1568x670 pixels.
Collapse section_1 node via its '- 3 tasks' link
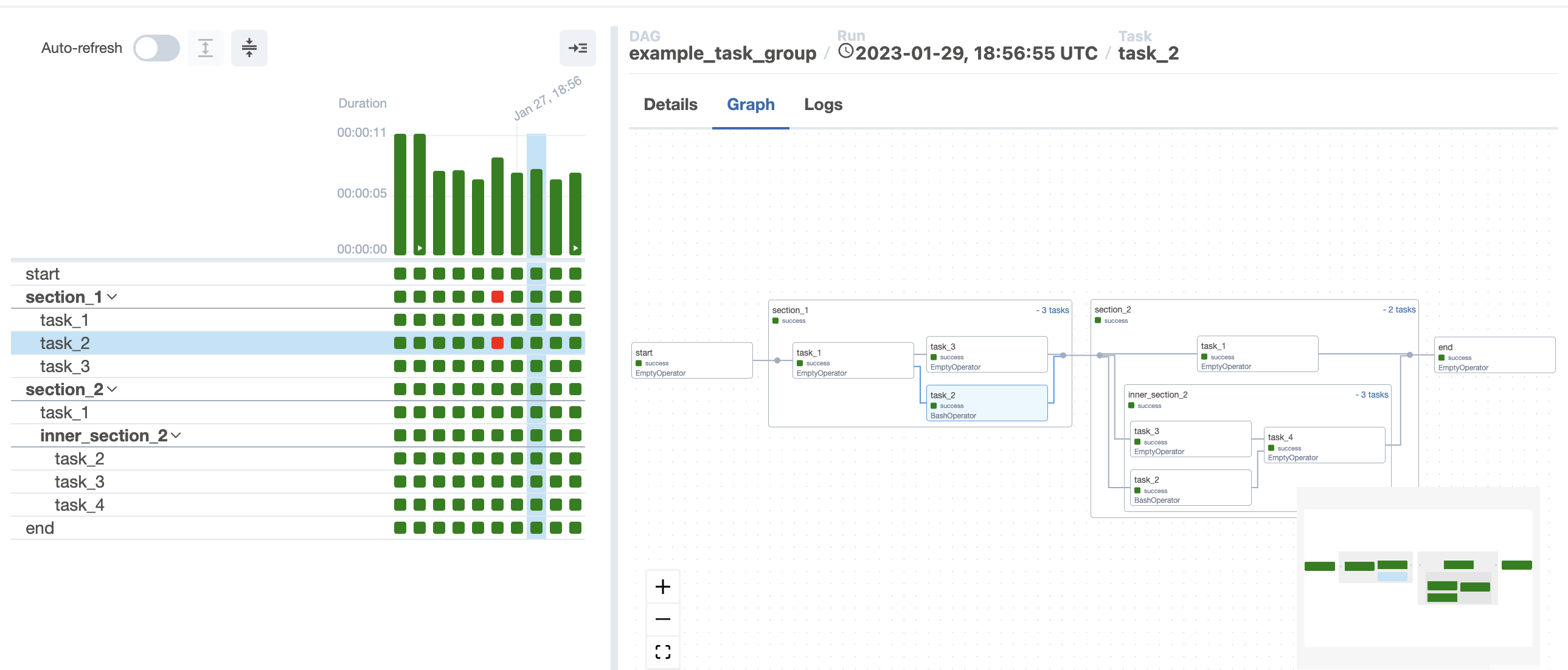tap(1052, 309)
